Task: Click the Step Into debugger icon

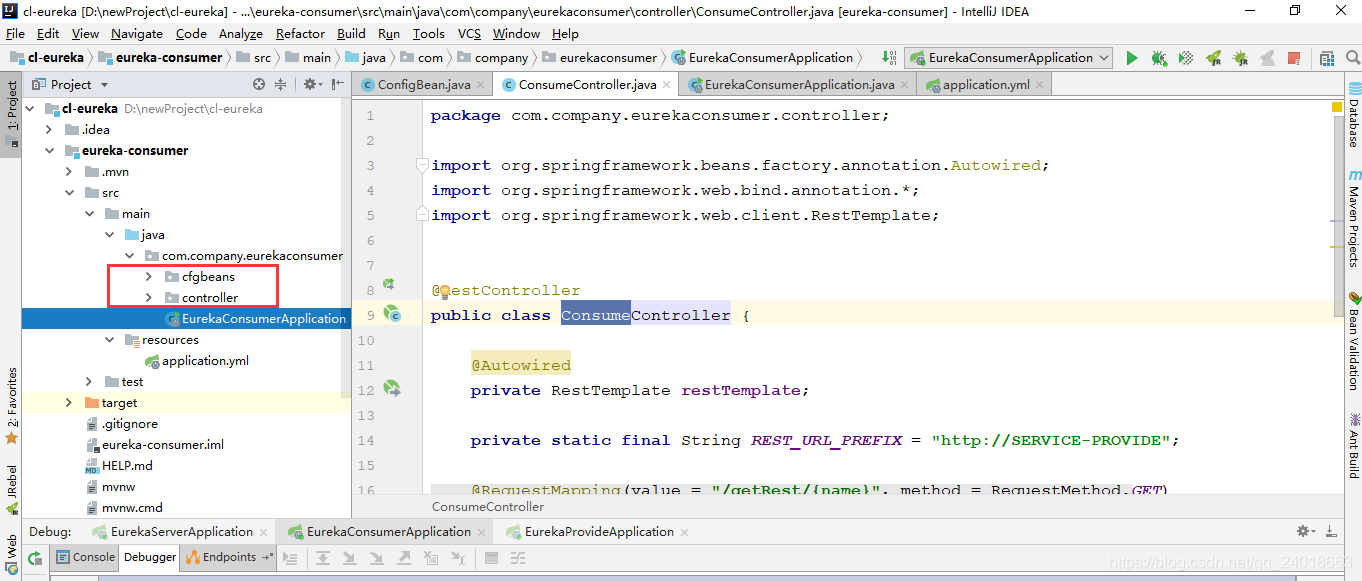Action: [350, 558]
